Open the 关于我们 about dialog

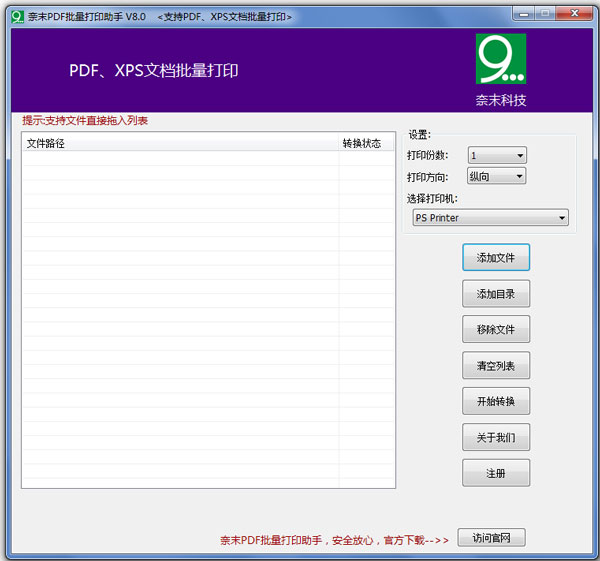tap(496, 437)
